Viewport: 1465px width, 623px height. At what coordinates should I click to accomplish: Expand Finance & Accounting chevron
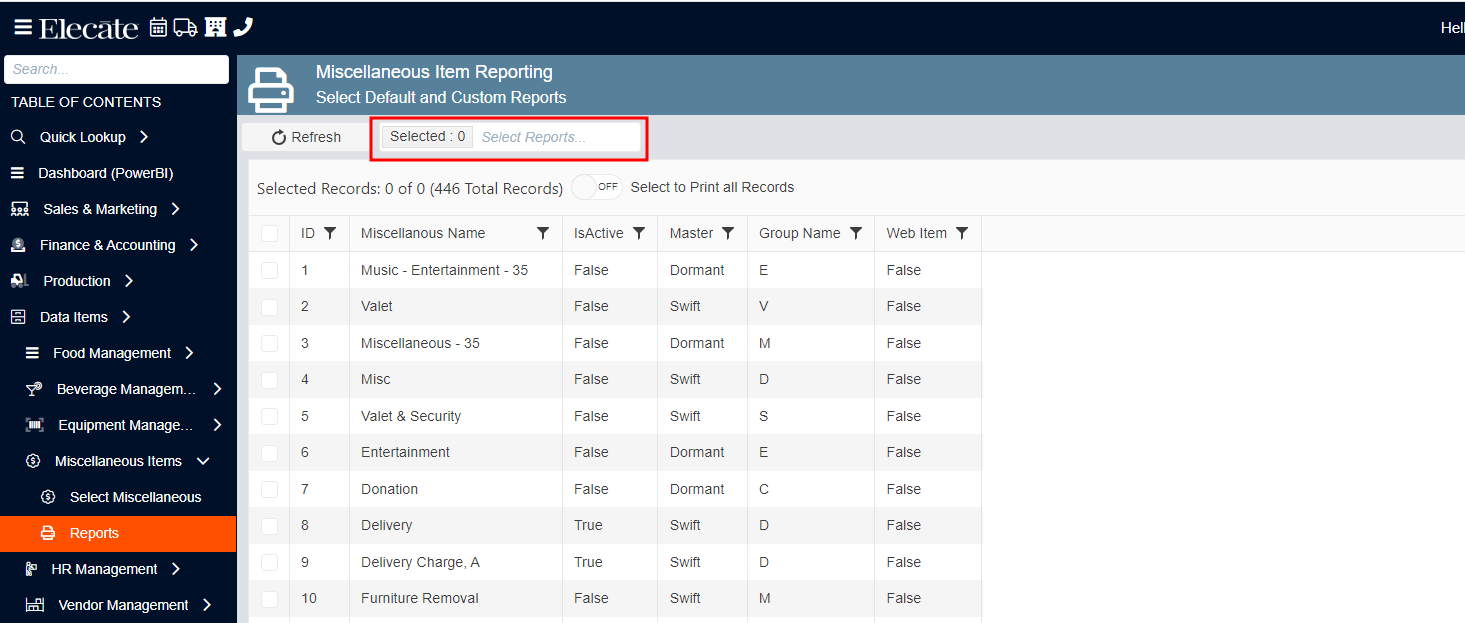pyautogui.click(x=193, y=245)
